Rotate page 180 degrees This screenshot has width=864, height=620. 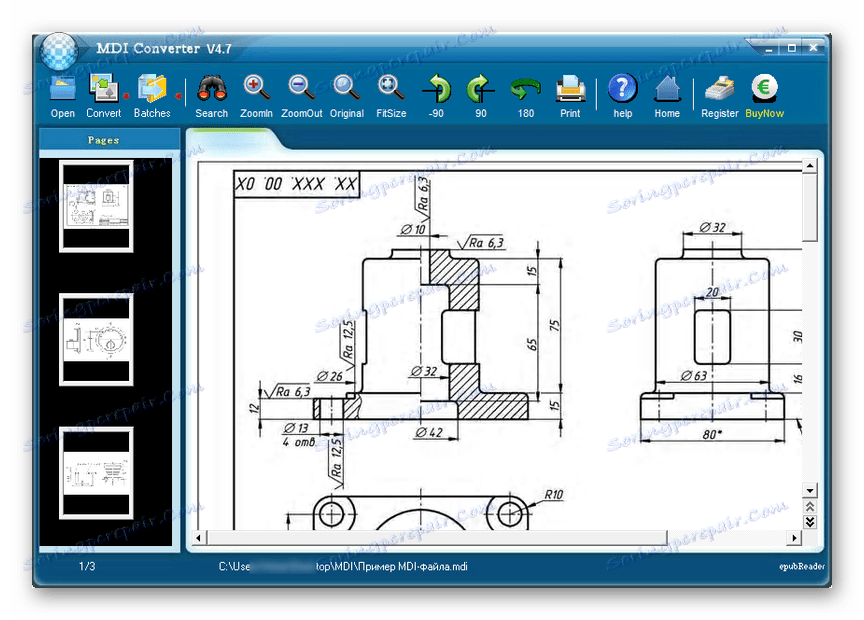pos(525,89)
